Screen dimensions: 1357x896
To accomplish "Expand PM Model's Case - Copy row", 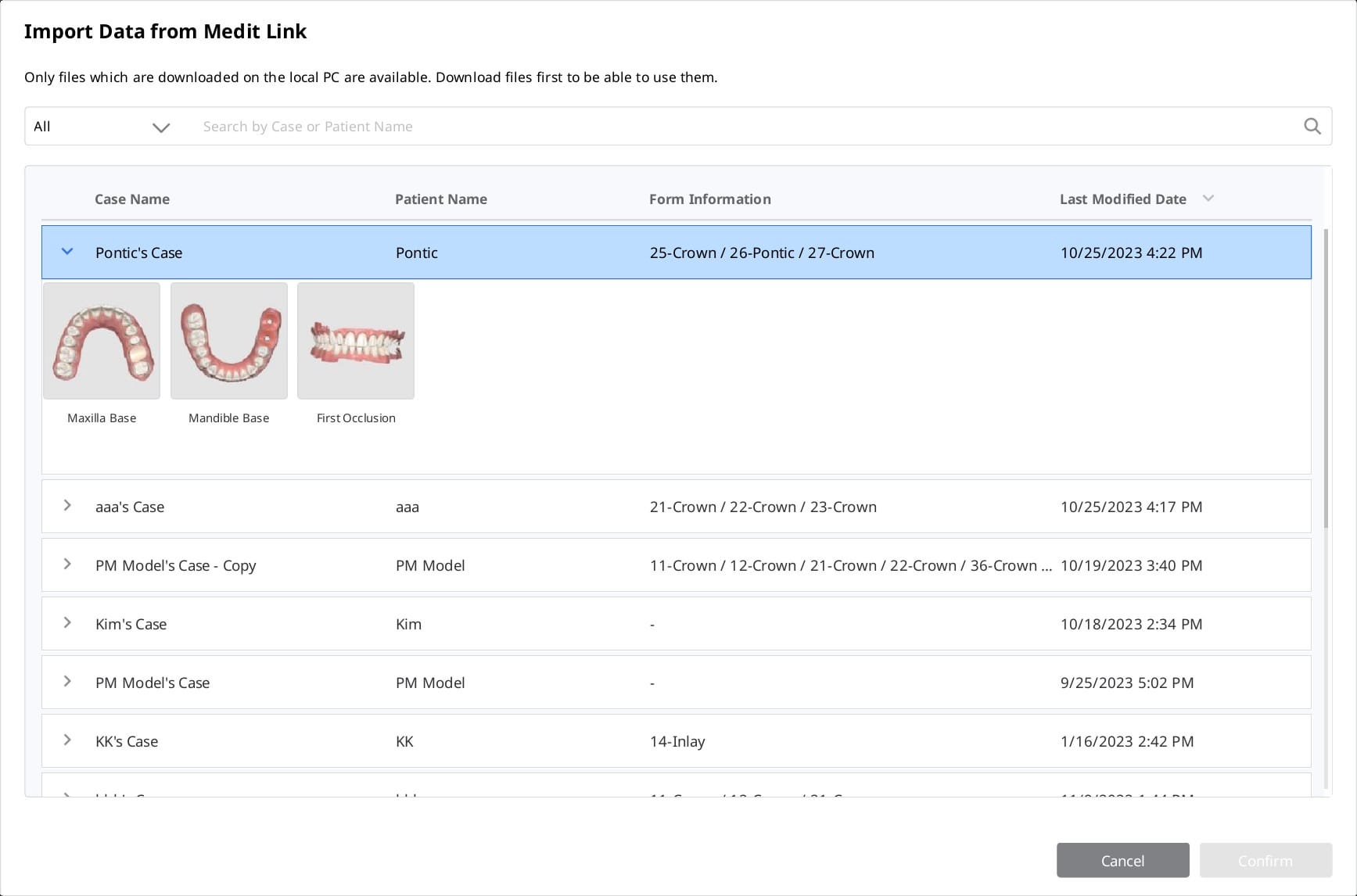I will (x=67, y=564).
